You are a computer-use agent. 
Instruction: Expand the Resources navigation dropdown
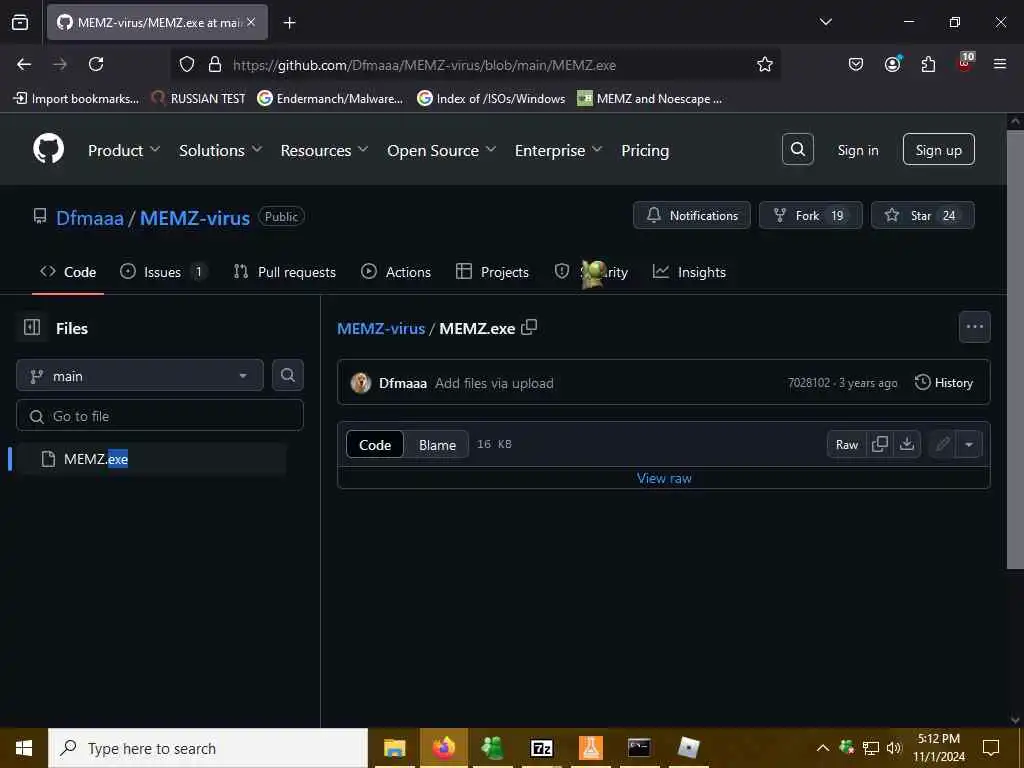325,150
